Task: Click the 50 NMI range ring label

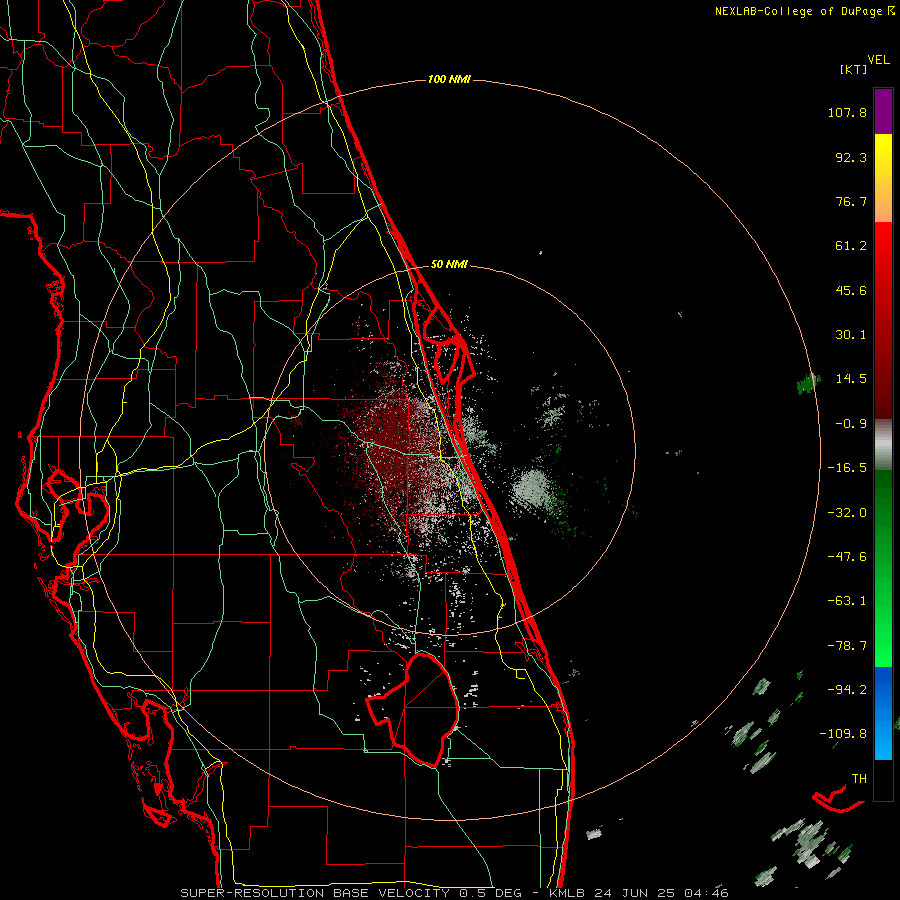Action: click(449, 265)
